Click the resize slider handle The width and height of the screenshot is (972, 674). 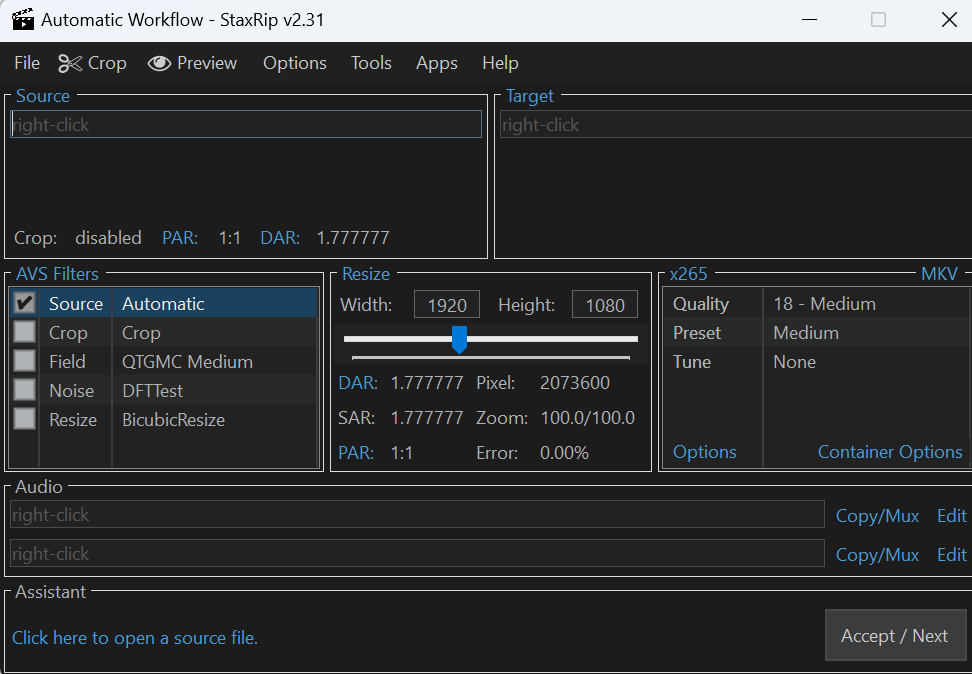[x=459, y=339]
